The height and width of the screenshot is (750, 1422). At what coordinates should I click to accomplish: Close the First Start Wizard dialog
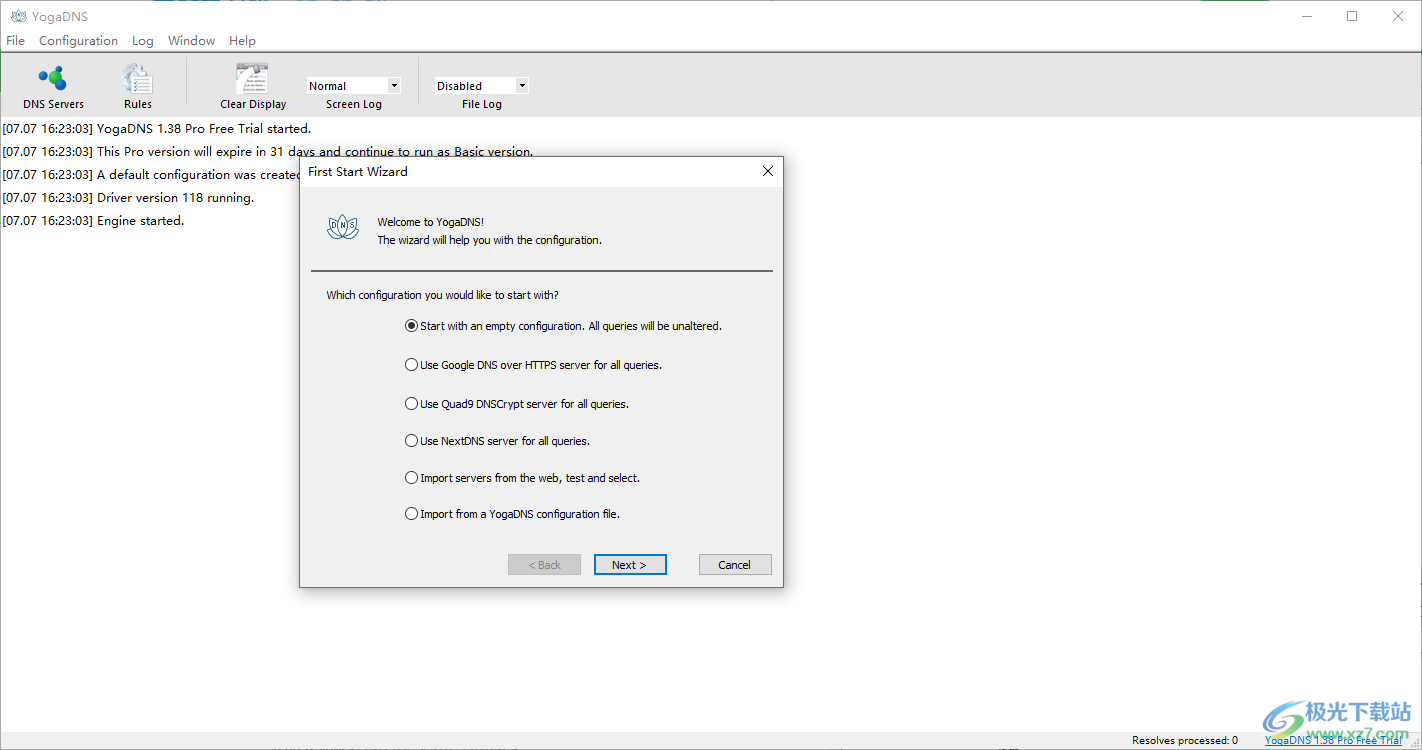point(768,171)
